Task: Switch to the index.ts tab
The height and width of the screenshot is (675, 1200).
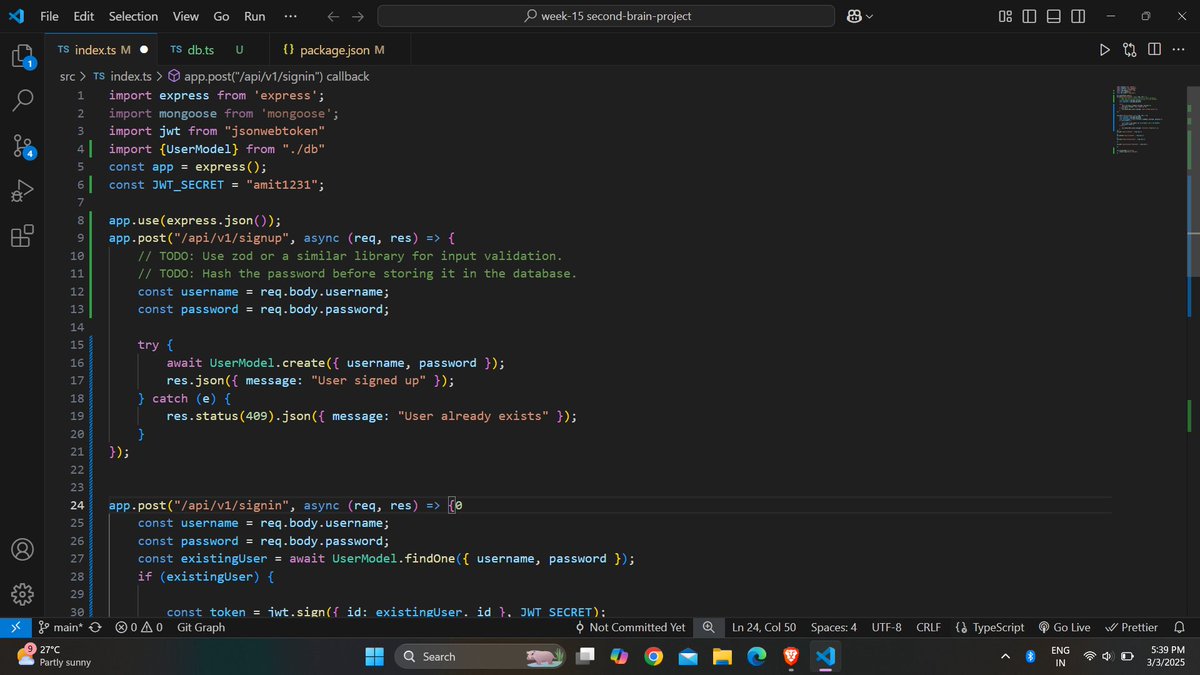Action: point(102,49)
